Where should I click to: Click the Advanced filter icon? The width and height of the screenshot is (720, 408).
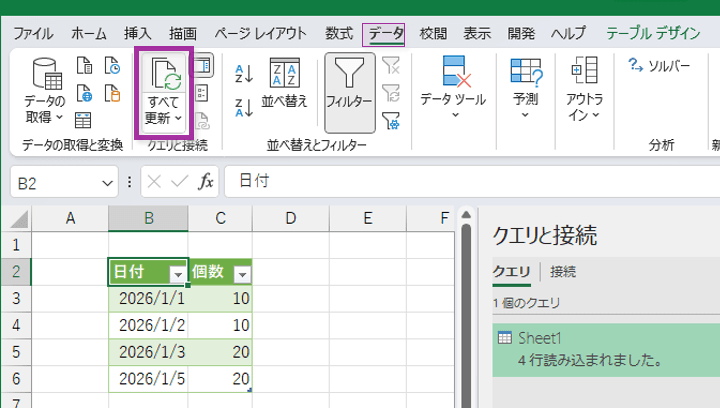[391, 121]
